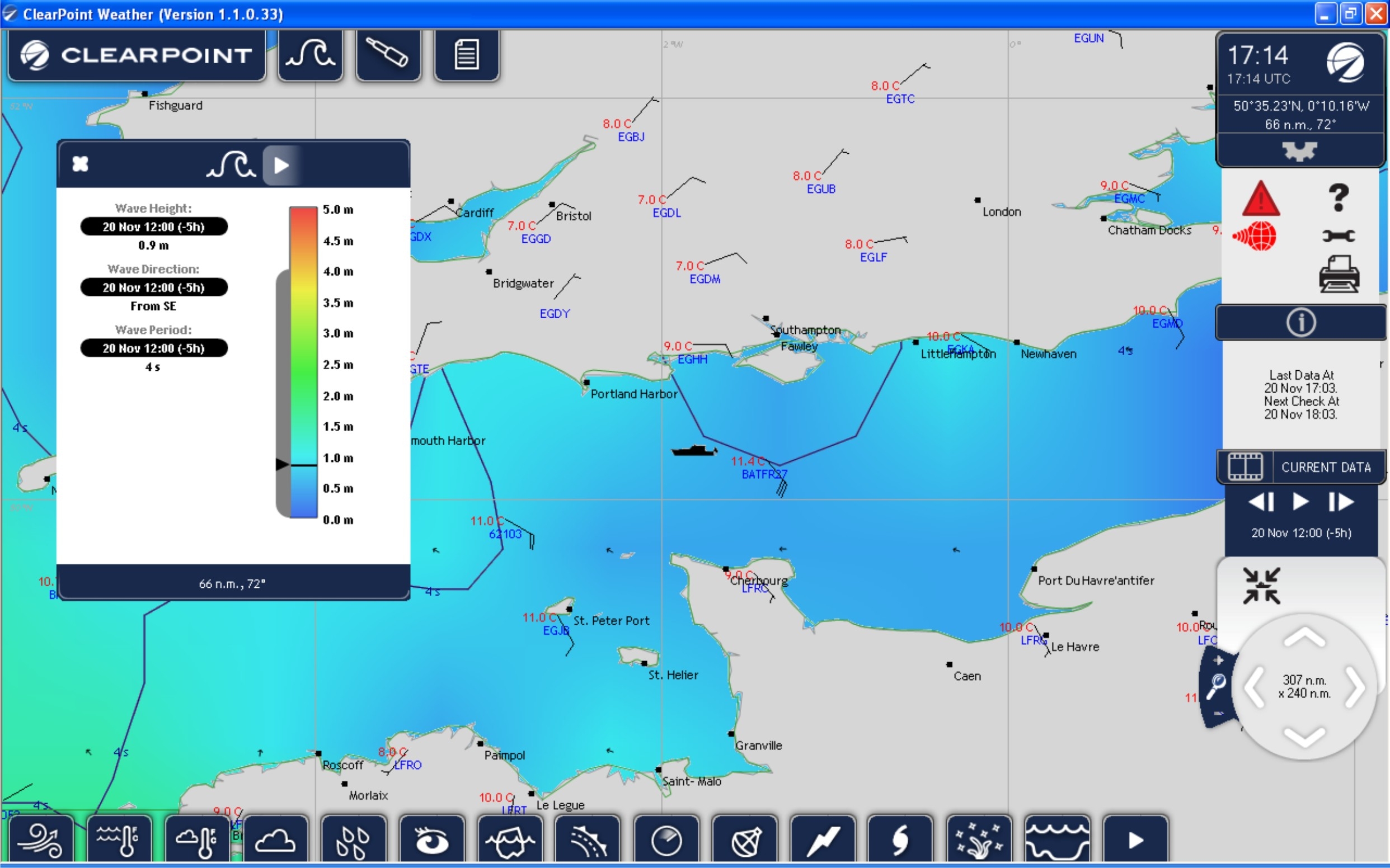Toggle sea temperature layer icon
The image size is (1390, 868).
[119, 840]
